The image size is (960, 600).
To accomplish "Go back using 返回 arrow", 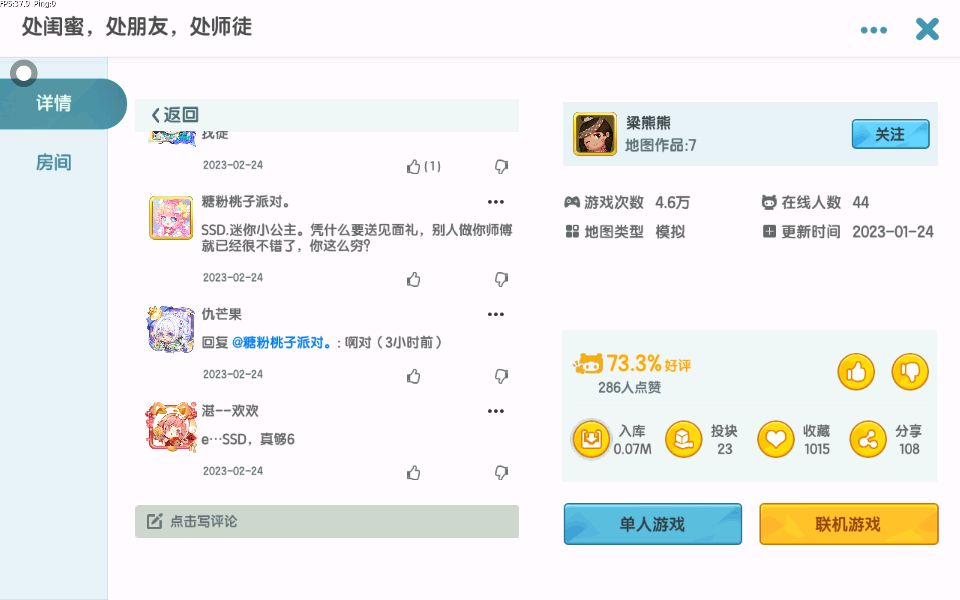I will [175, 115].
